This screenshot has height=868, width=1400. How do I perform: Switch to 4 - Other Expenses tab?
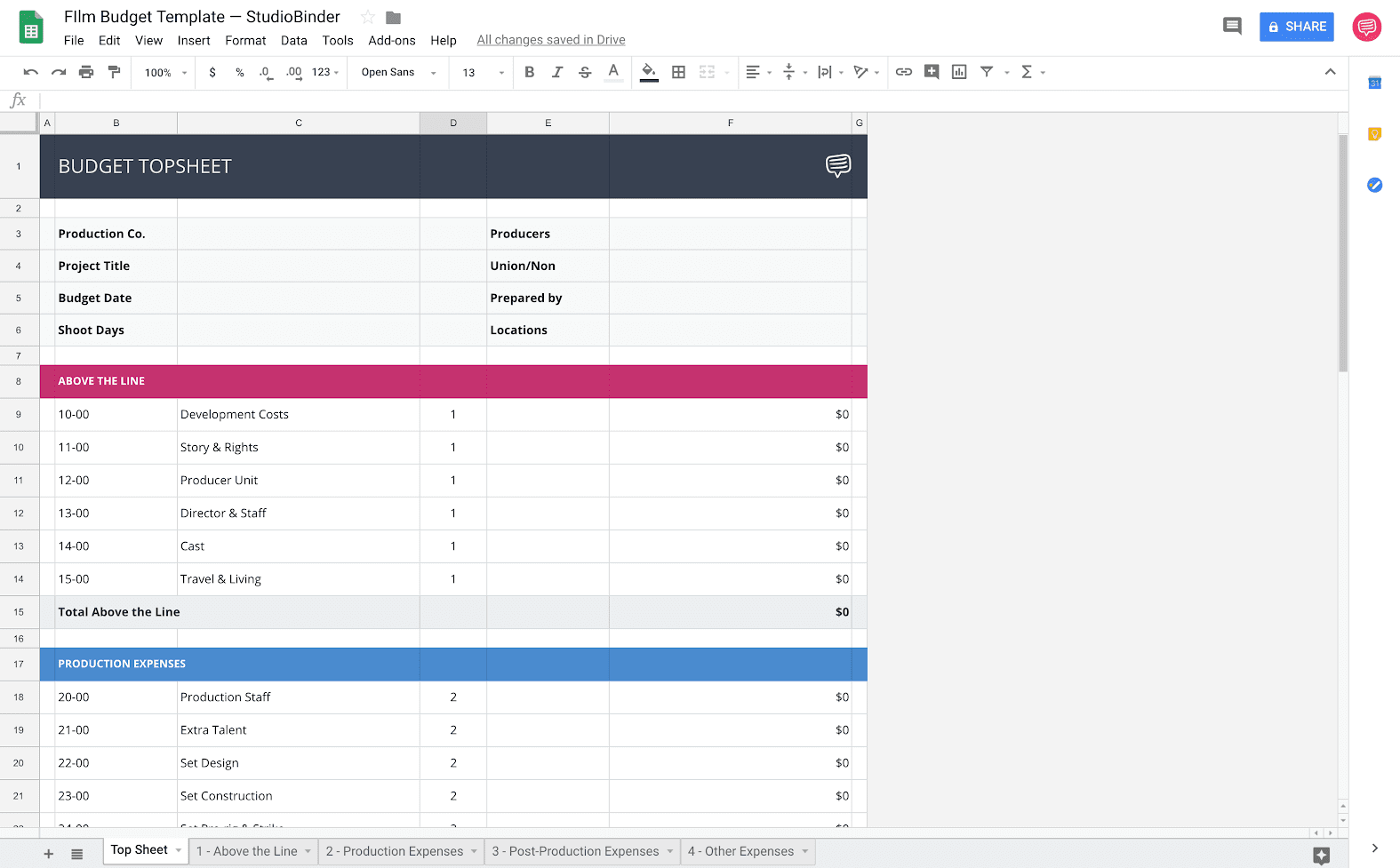(x=748, y=851)
